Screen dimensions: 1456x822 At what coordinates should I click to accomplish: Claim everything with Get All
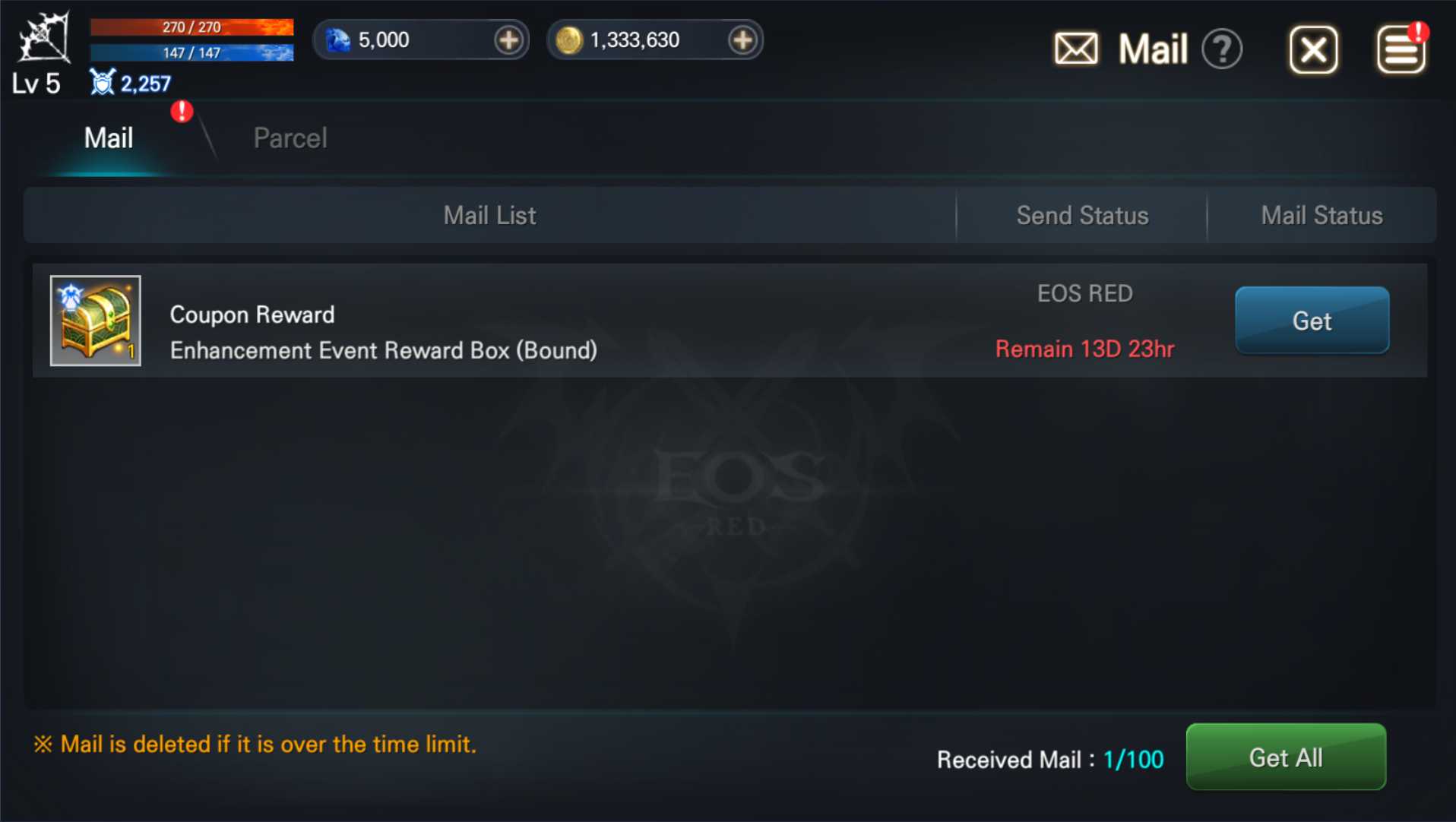(x=1286, y=757)
